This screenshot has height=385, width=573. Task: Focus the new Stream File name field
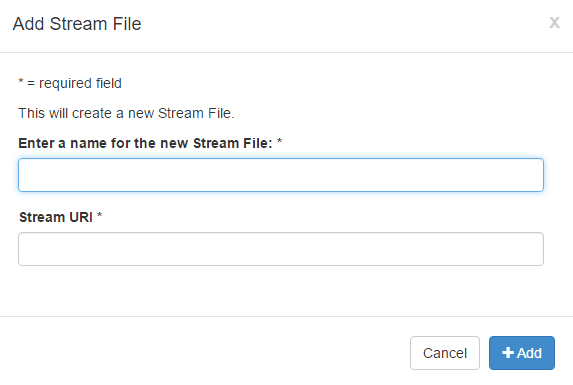[x=281, y=175]
